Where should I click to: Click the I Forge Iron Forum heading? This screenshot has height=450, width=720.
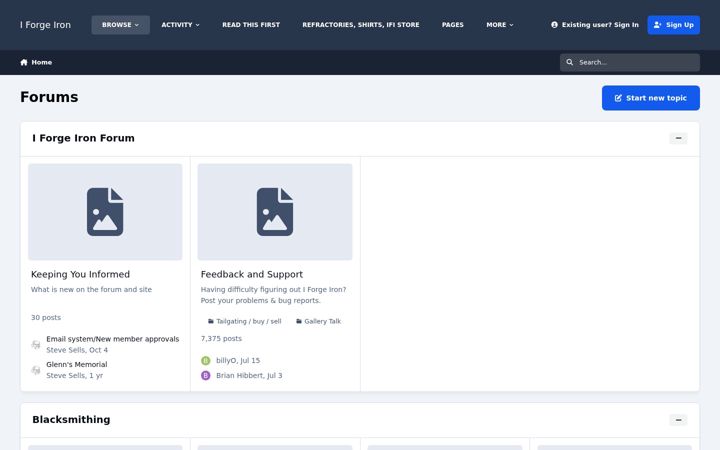click(84, 138)
